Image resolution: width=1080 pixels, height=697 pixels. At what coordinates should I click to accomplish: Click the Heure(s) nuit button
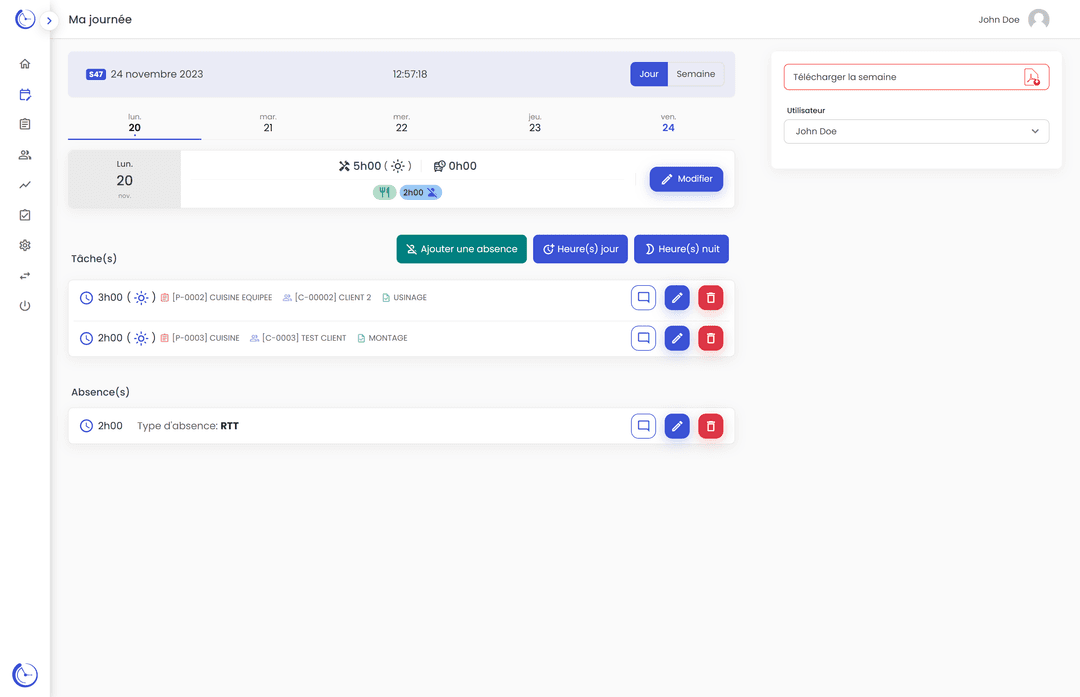(681, 249)
